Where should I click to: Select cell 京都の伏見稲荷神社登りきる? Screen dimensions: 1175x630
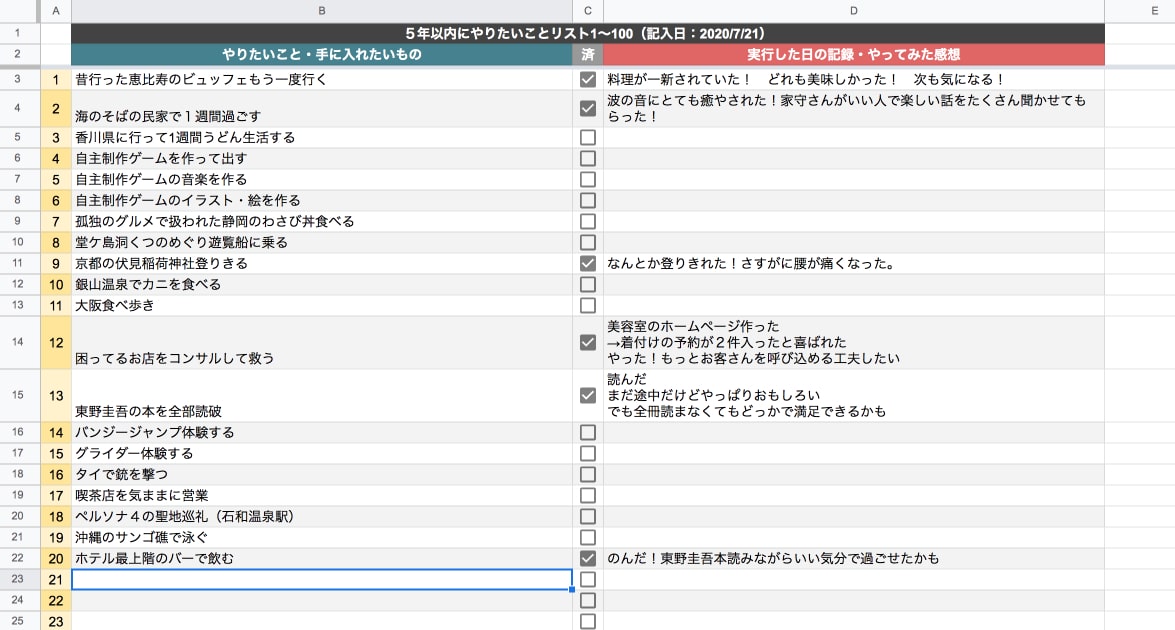coord(321,264)
